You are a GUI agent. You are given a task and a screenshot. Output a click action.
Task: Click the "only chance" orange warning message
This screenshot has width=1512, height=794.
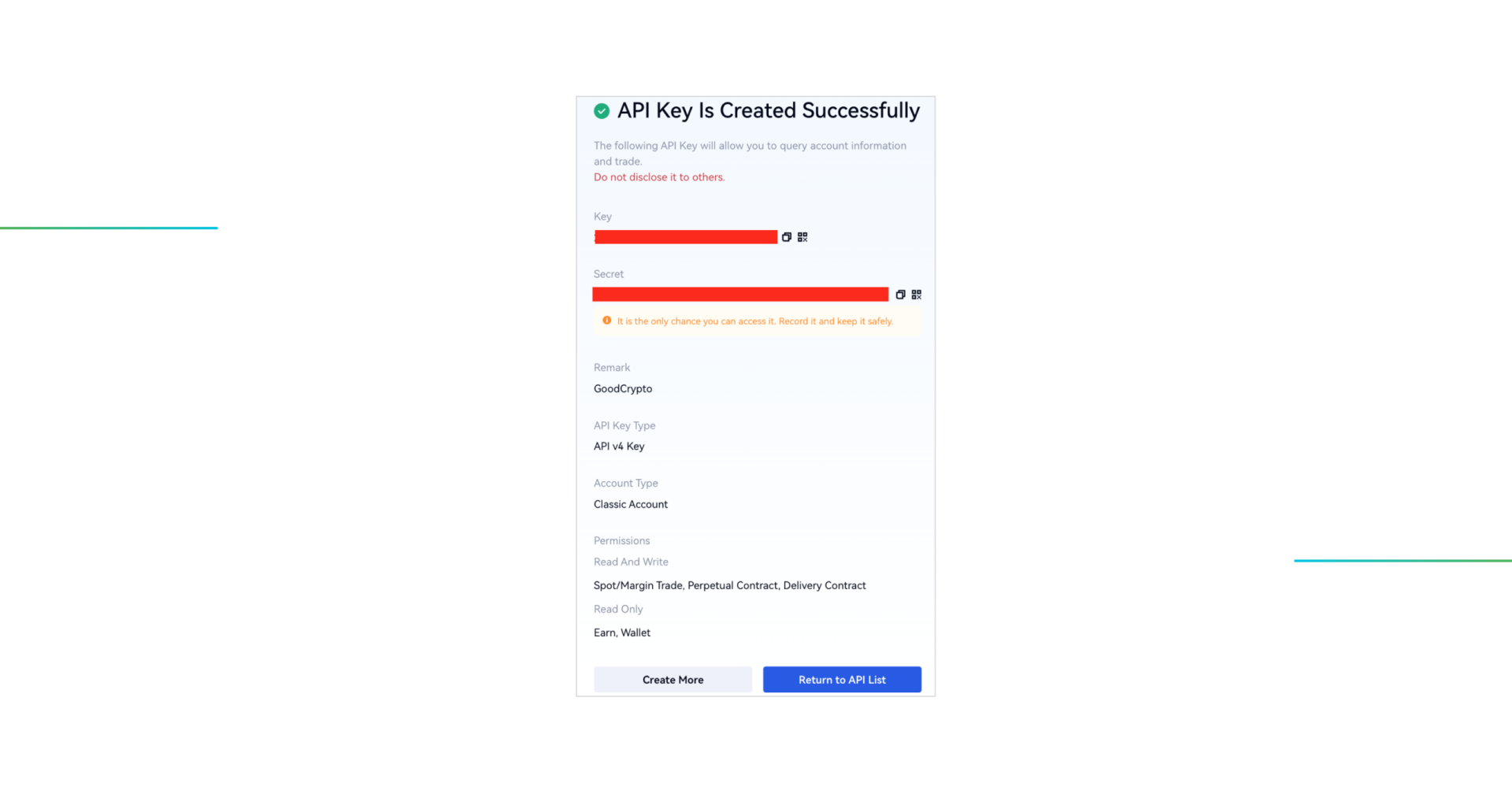click(754, 321)
